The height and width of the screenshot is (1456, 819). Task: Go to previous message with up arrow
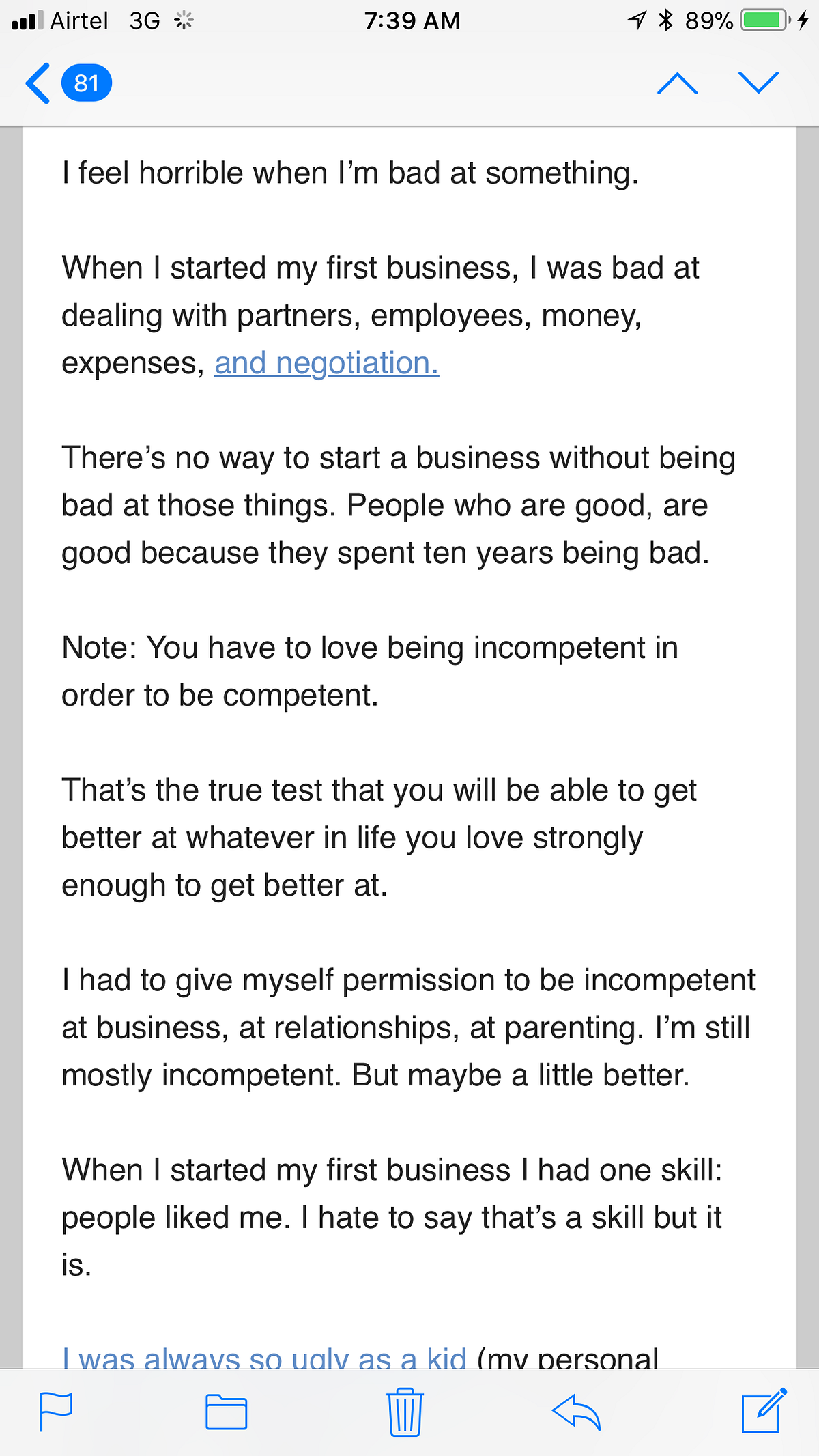coord(677,83)
